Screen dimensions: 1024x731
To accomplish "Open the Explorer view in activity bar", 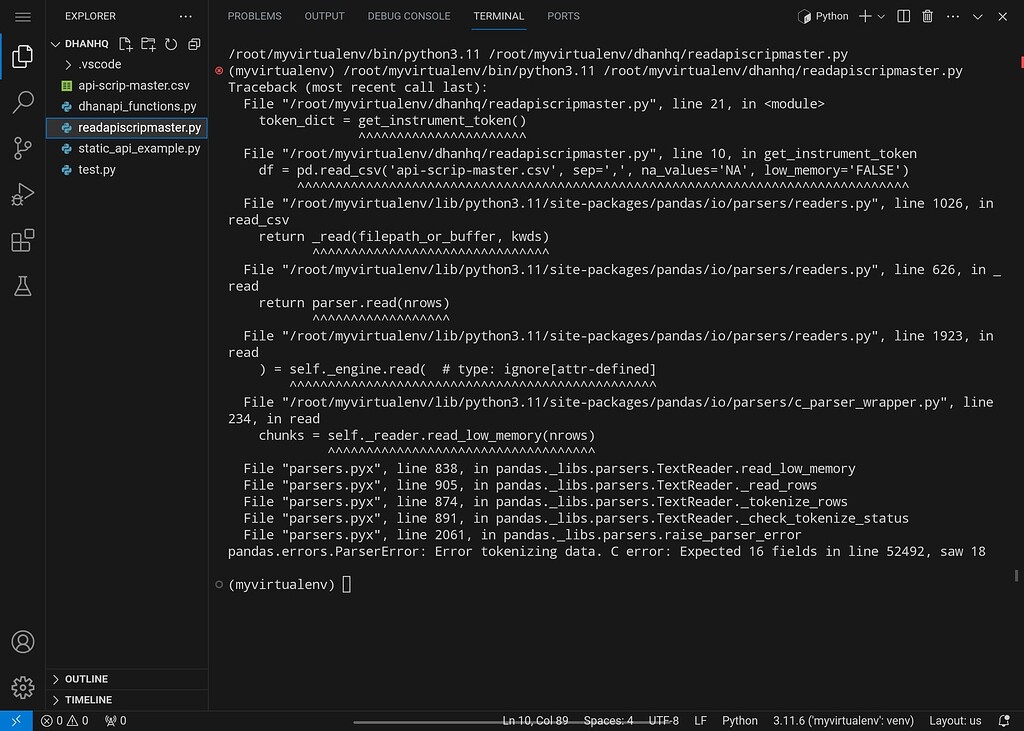I will click(x=22, y=56).
